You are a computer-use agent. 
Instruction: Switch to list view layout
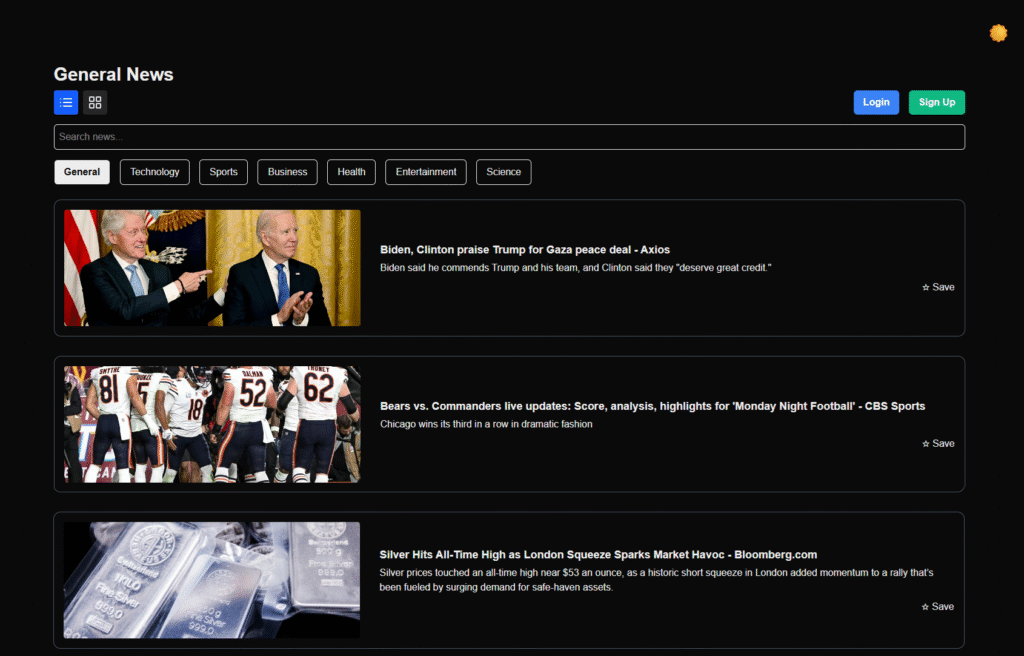pos(65,102)
